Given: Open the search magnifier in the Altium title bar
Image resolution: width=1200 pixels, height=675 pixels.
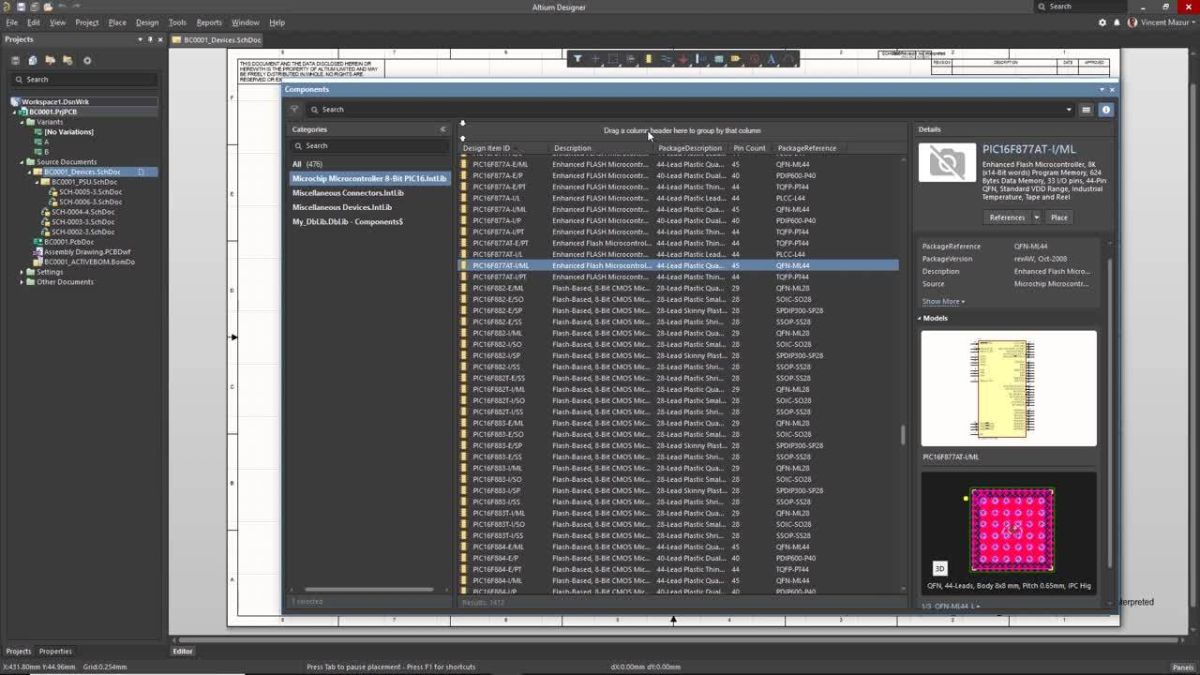Looking at the screenshot, I should (1043, 6).
